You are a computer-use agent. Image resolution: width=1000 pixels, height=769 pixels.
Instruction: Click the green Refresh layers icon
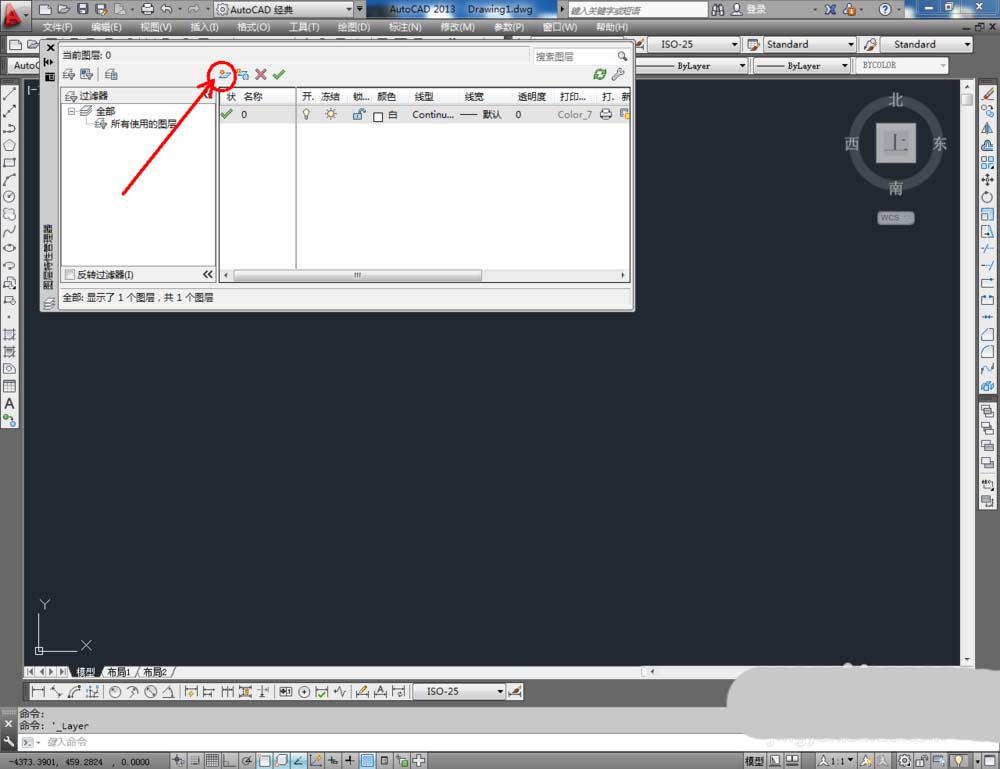(599, 75)
